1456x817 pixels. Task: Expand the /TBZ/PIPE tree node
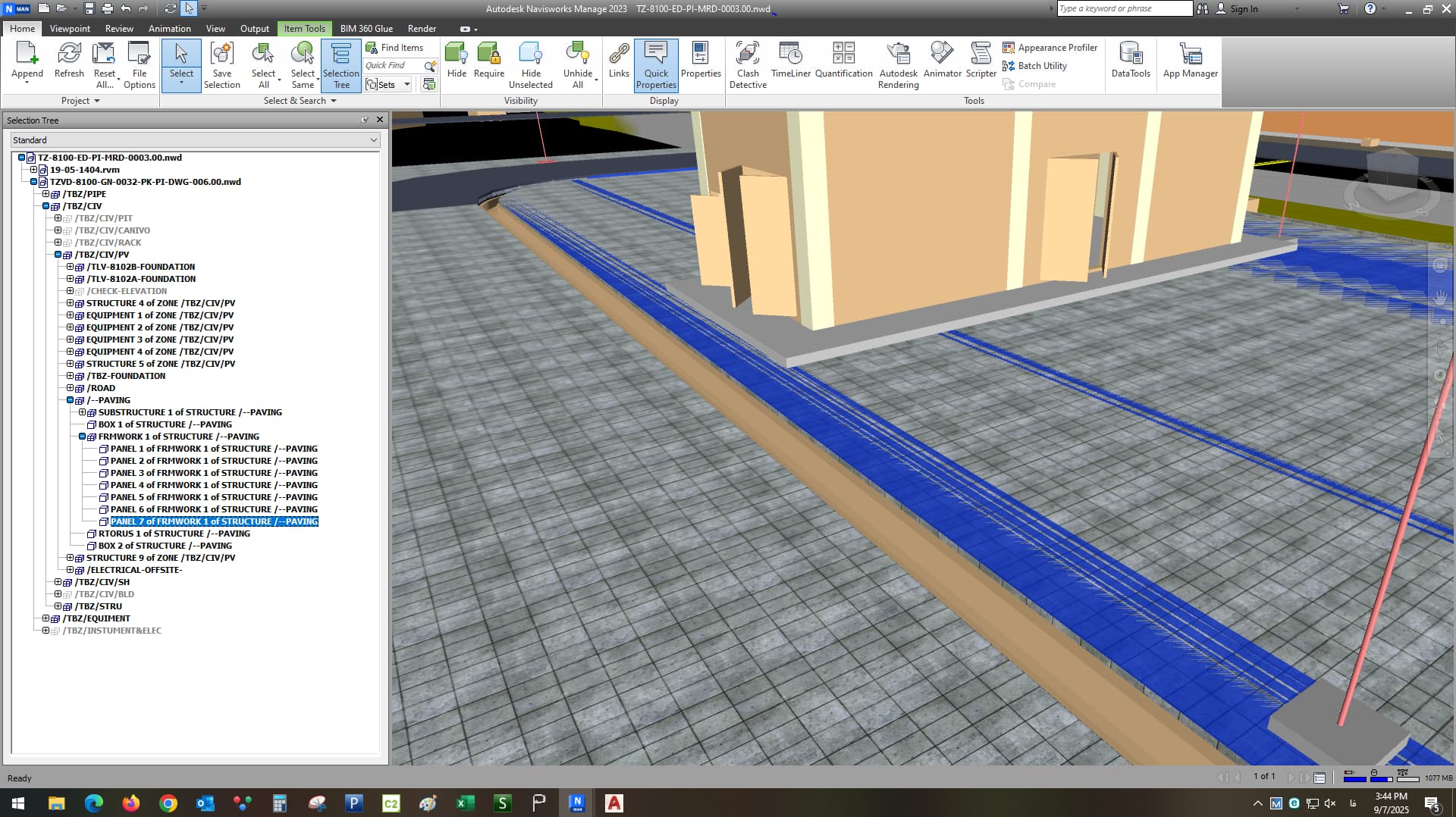[45, 194]
